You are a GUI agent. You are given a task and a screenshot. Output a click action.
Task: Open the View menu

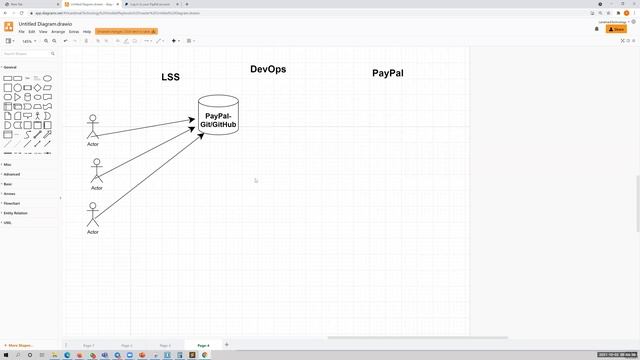tap(43, 31)
